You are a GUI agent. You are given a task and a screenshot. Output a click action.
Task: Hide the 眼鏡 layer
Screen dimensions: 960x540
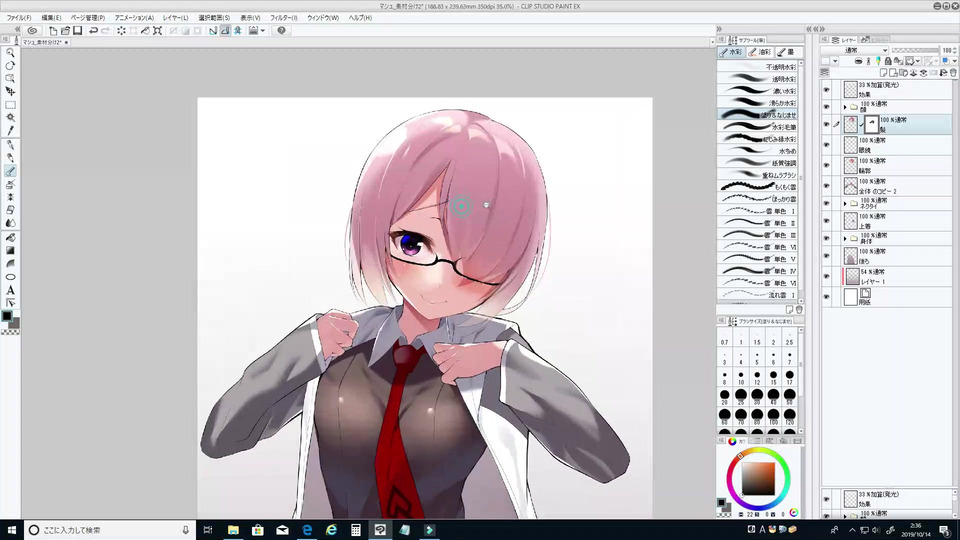[827, 145]
